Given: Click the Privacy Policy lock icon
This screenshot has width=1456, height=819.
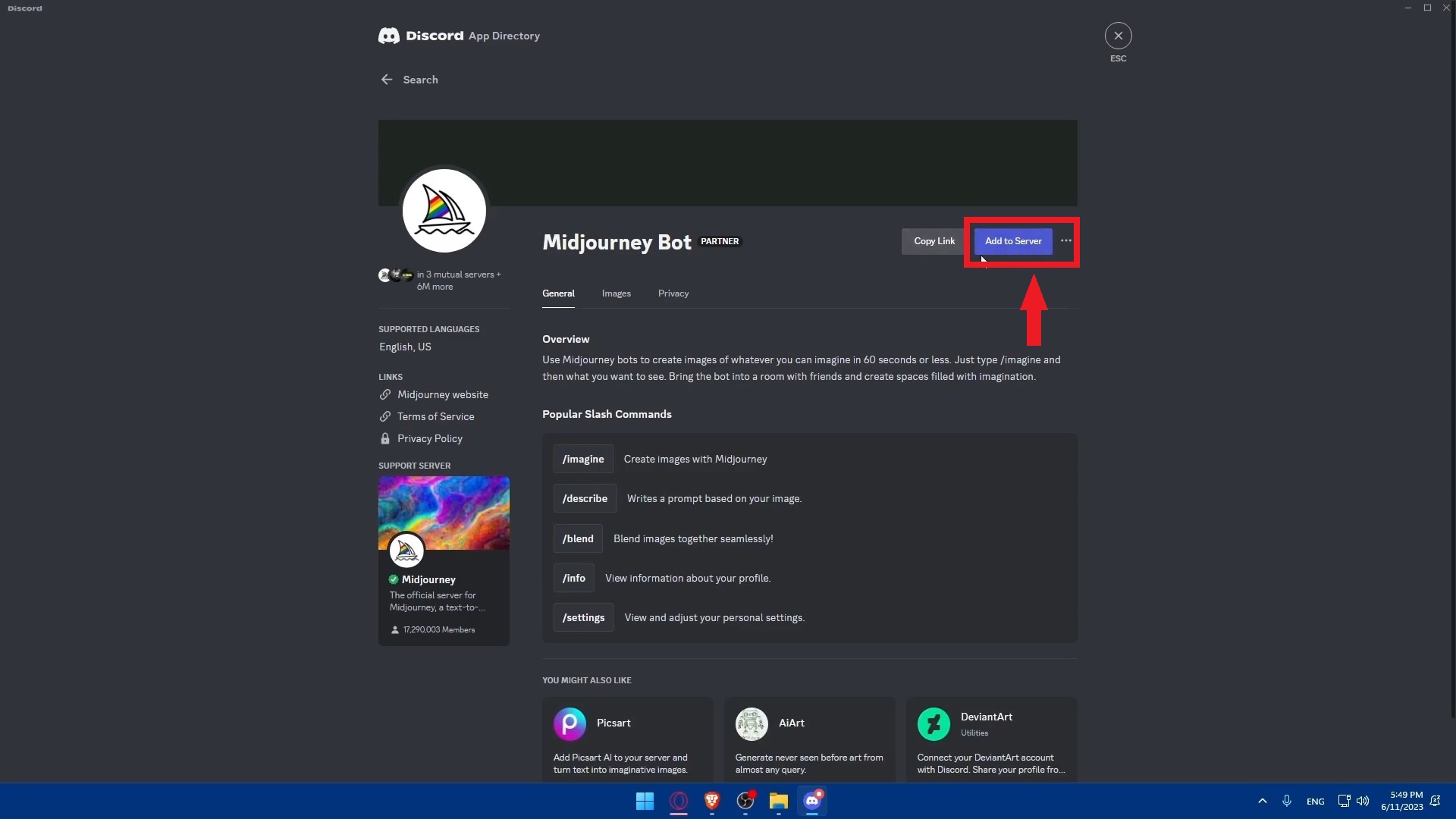Looking at the screenshot, I should pyautogui.click(x=384, y=438).
